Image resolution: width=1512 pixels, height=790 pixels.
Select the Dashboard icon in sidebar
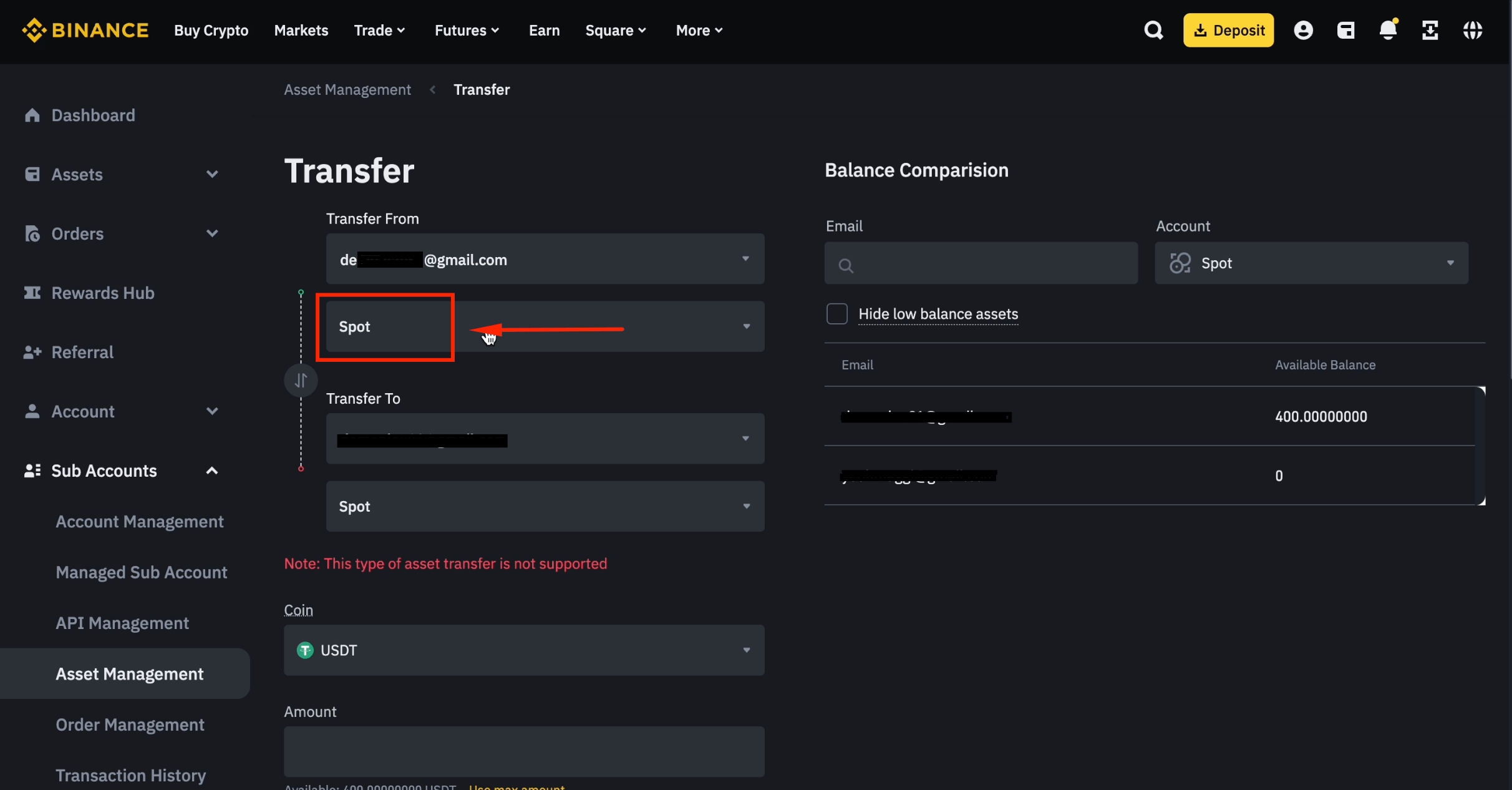tap(32, 115)
